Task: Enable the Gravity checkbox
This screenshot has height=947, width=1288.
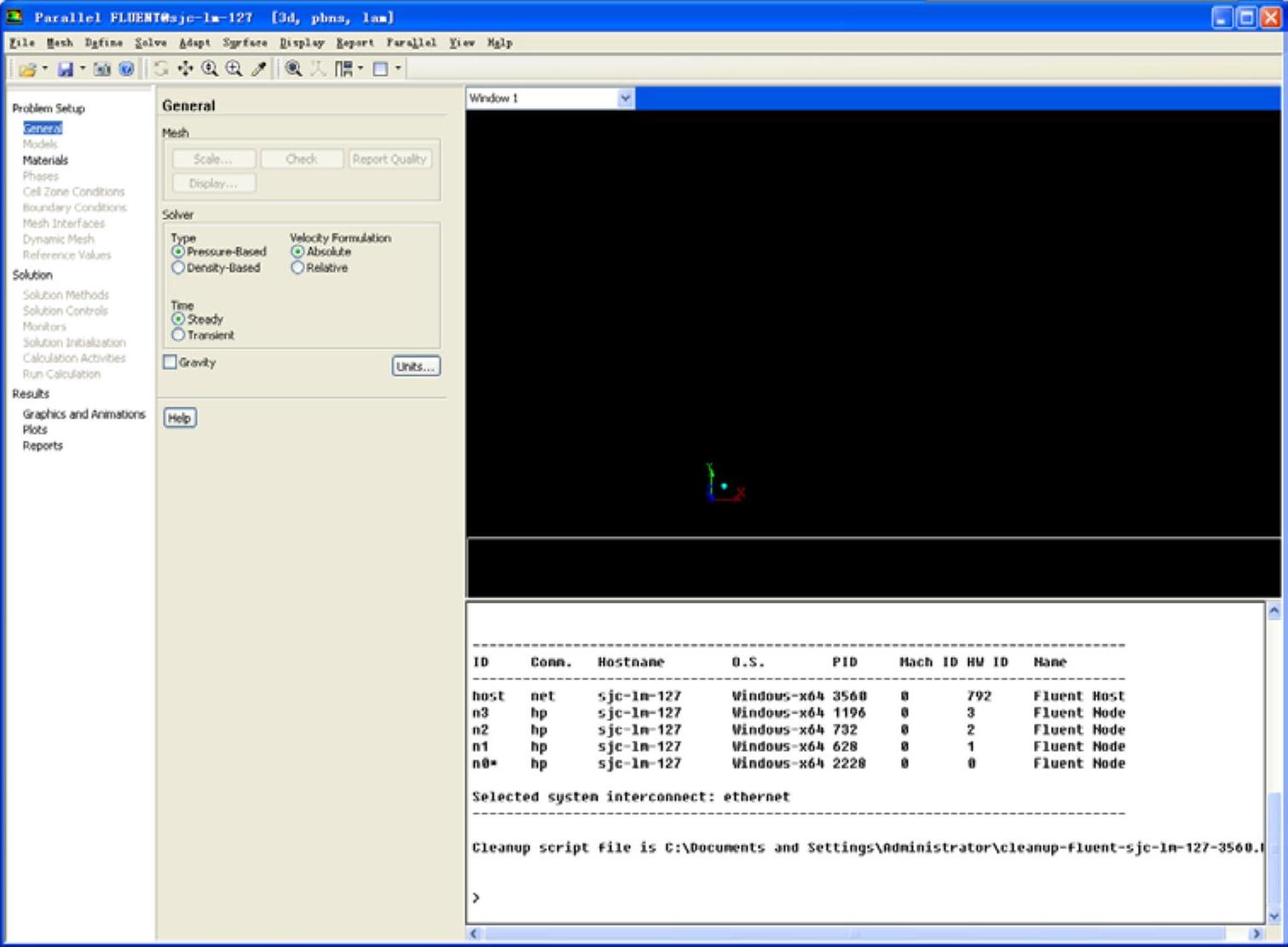Action: 170,362
